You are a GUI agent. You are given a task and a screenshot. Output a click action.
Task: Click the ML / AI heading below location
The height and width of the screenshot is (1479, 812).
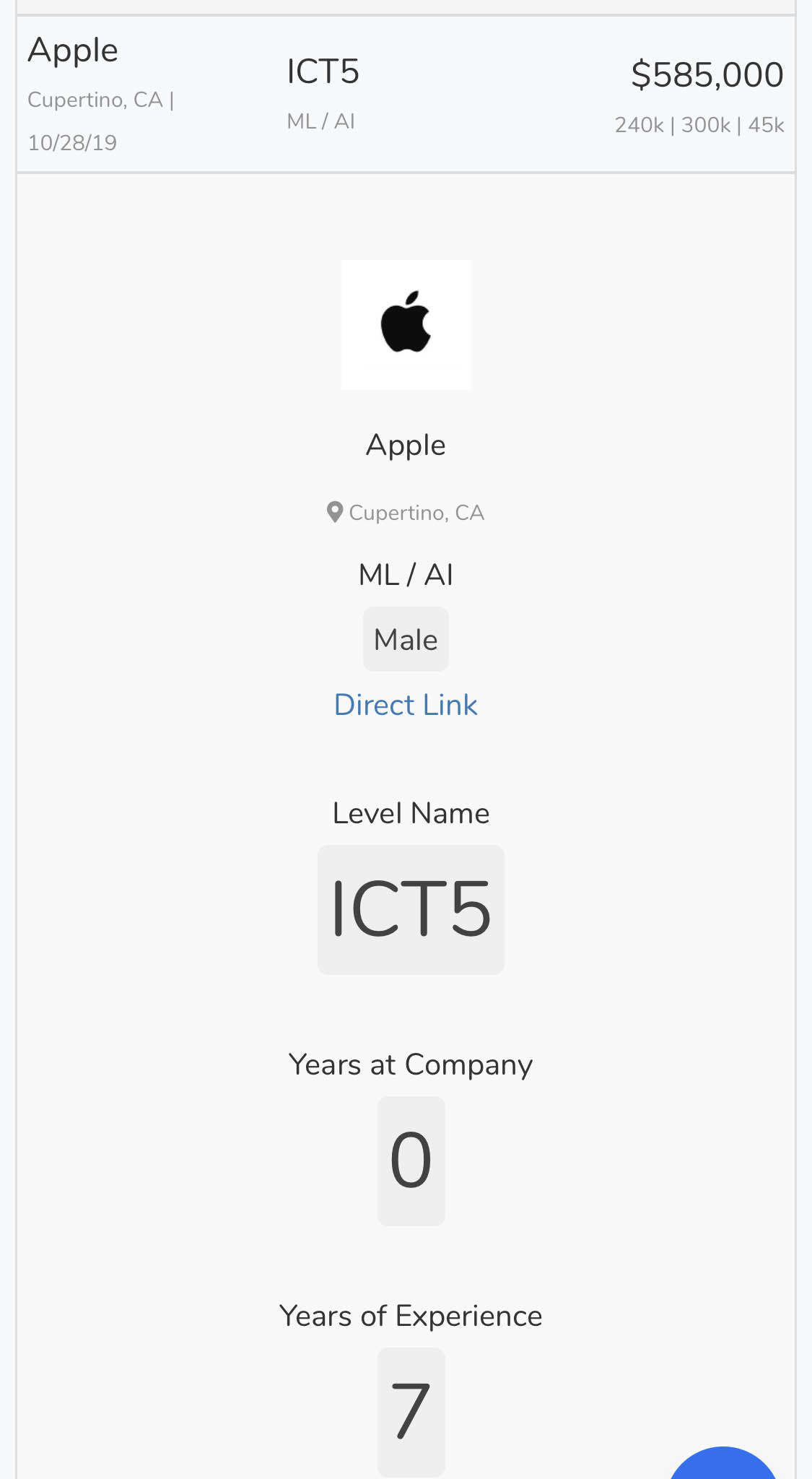click(x=406, y=575)
